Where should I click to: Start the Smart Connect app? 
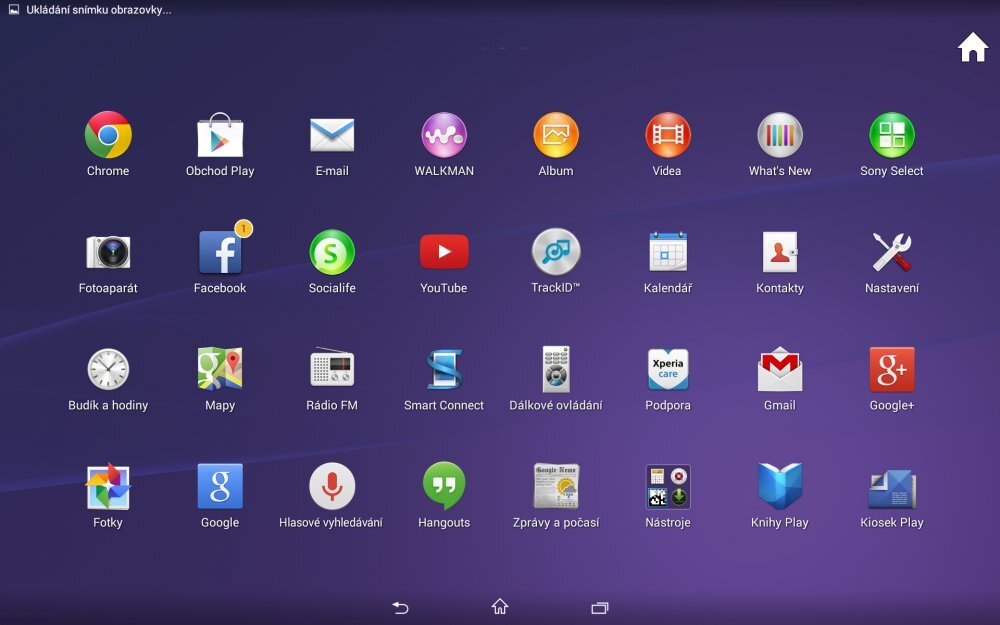tap(443, 371)
